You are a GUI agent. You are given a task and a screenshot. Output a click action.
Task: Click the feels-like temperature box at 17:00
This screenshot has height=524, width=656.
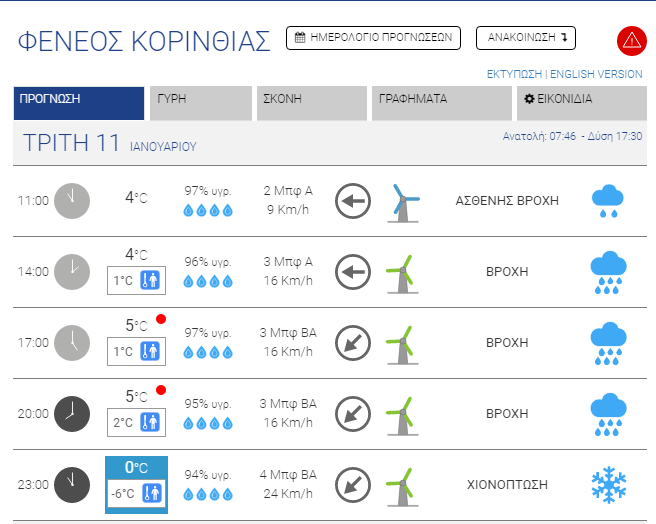coord(137,351)
